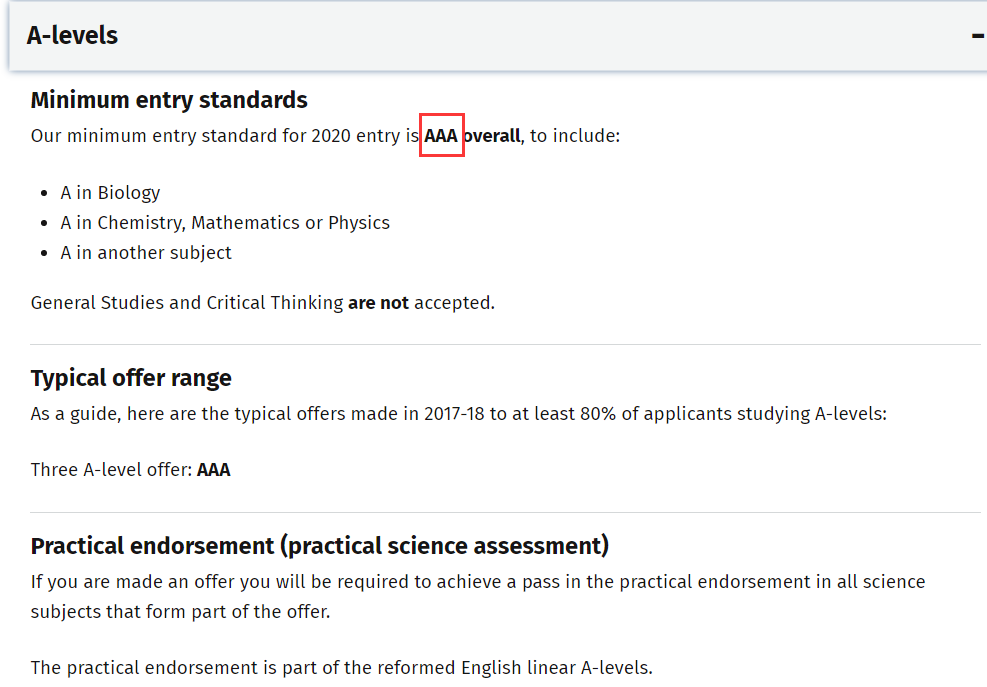Viewport: 987px width, 687px height.
Task: Click A in Chemistry, Mathematics or Physics
Action: 225,223
